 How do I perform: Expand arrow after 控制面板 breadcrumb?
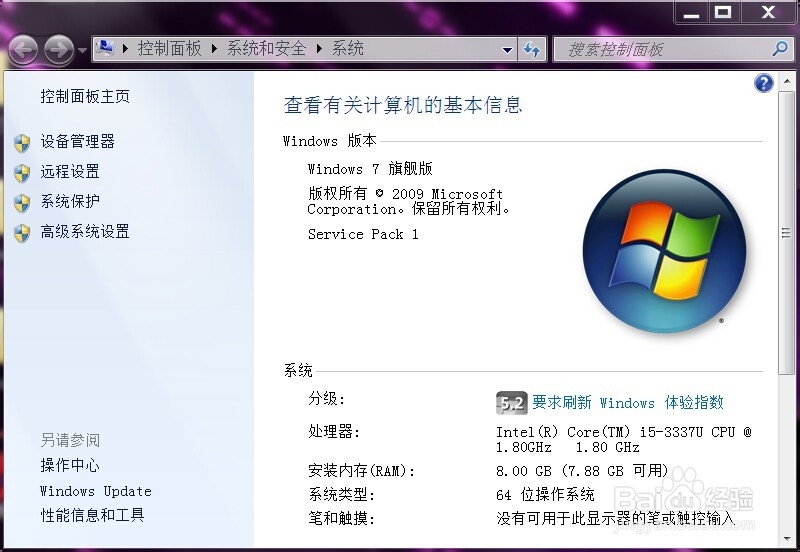(214, 49)
